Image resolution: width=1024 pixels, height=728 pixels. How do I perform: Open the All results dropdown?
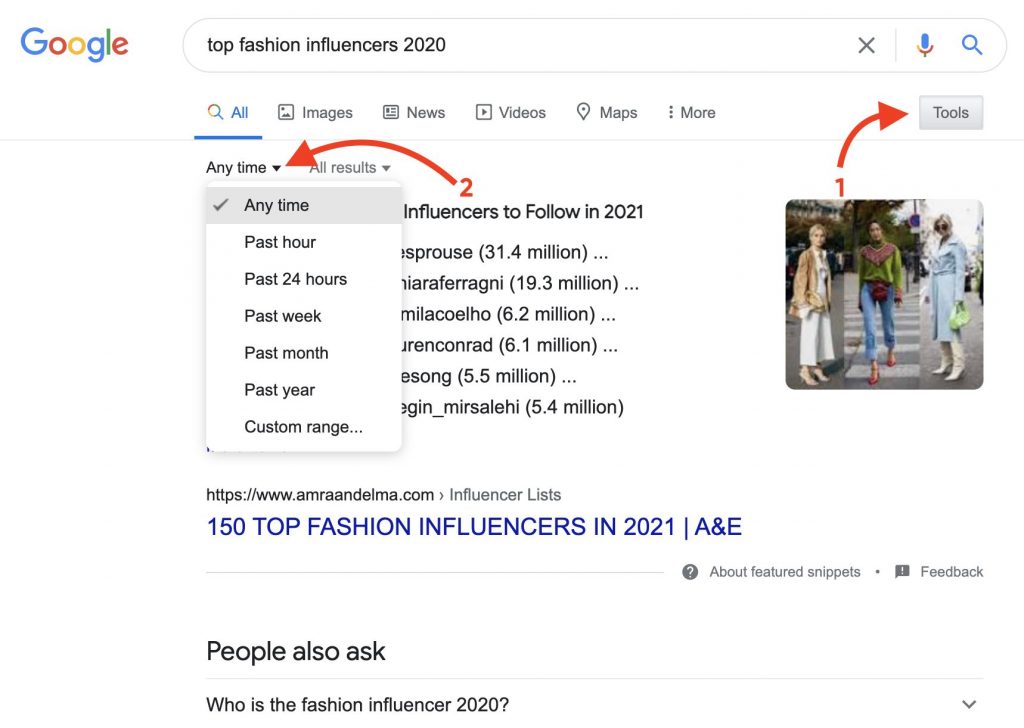(349, 168)
